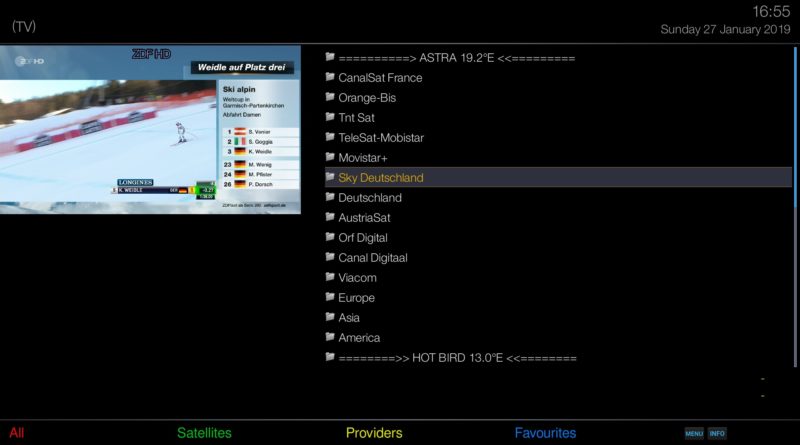Image resolution: width=800 pixels, height=445 pixels.
Task: Select the red All tab
Action: click(x=17, y=433)
